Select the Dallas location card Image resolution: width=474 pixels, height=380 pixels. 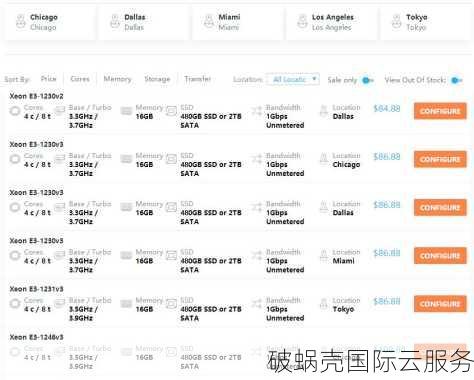(144, 22)
